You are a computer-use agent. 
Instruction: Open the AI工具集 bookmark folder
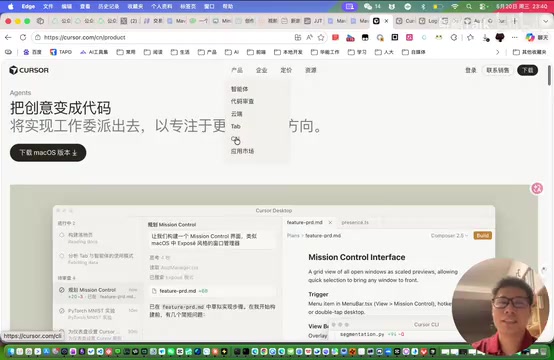(94, 52)
